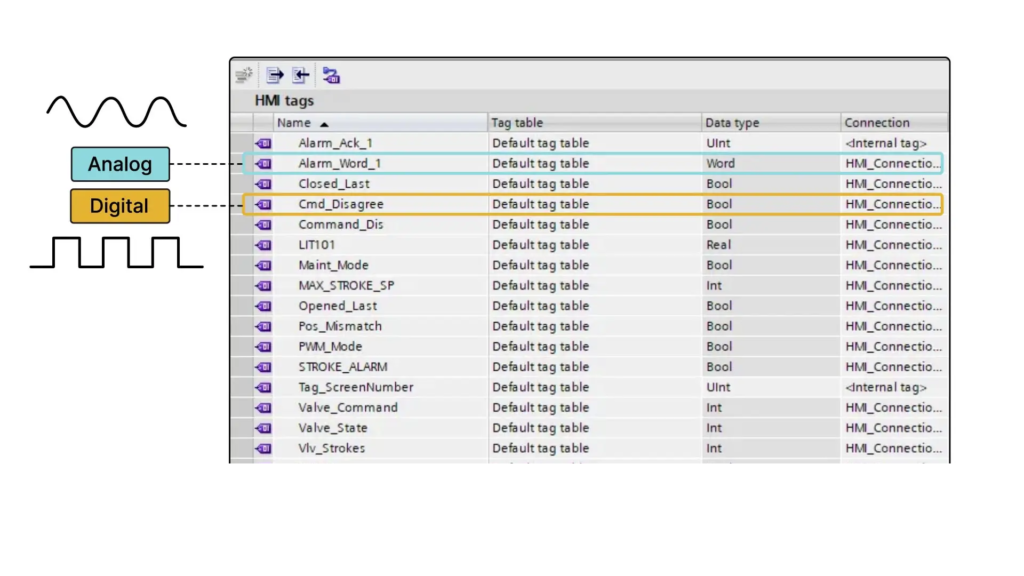Select the Analog label box
This screenshot has width=1024, height=576.
click(x=120, y=164)
